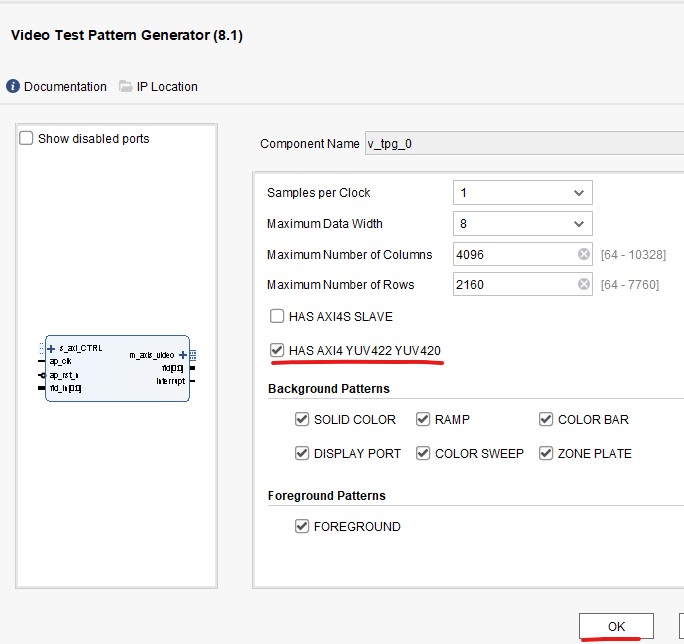Disable the SOLID COLOR background pattern
The height and width of the screenshot is (644, 684).
point(302,420)
